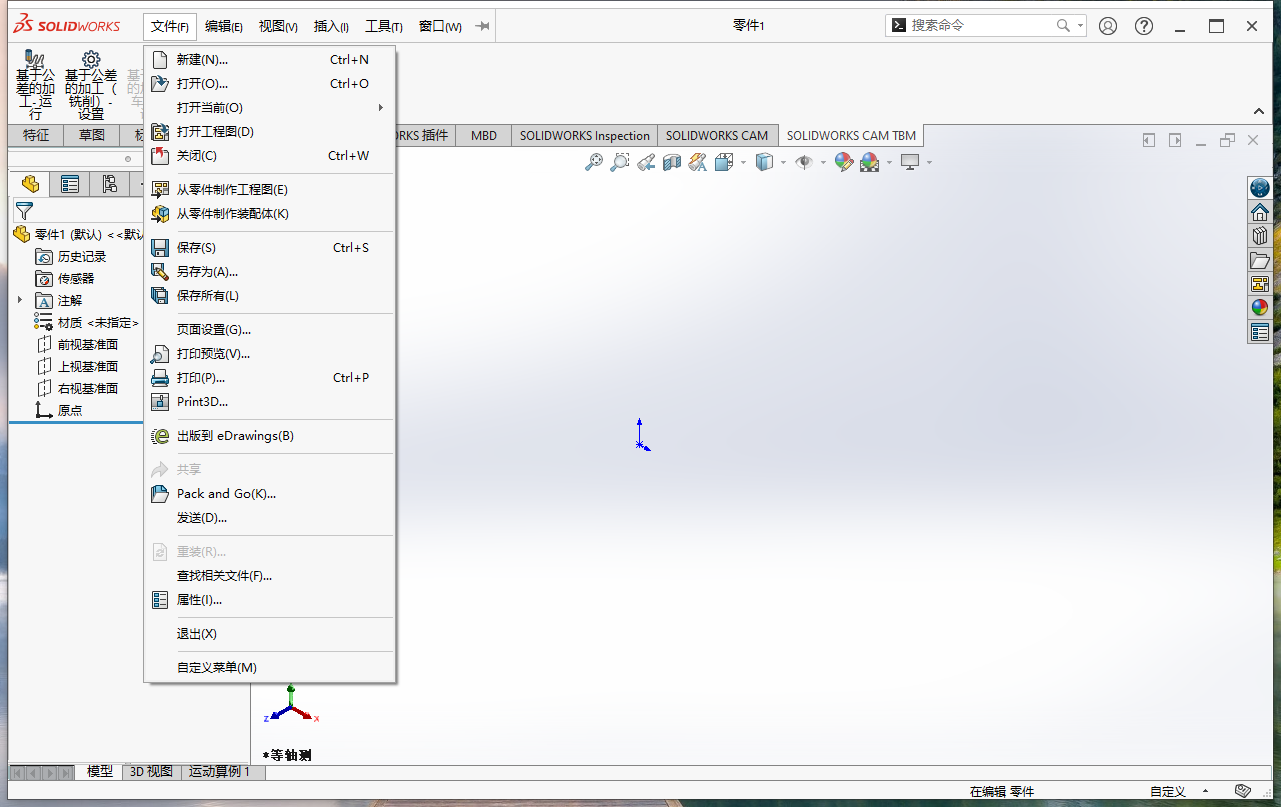
Task: Open the Appearances and Scenes panel
Action: pyautogui.click(x=1261, y=307)
